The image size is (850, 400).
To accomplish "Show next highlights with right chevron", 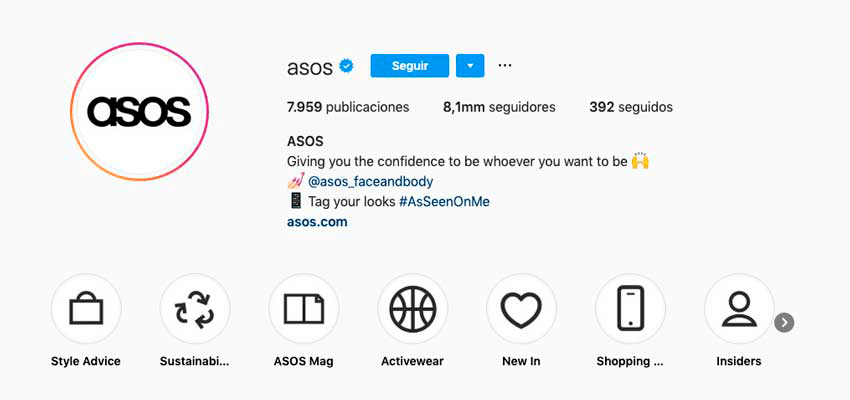I will tap(784, 323).
